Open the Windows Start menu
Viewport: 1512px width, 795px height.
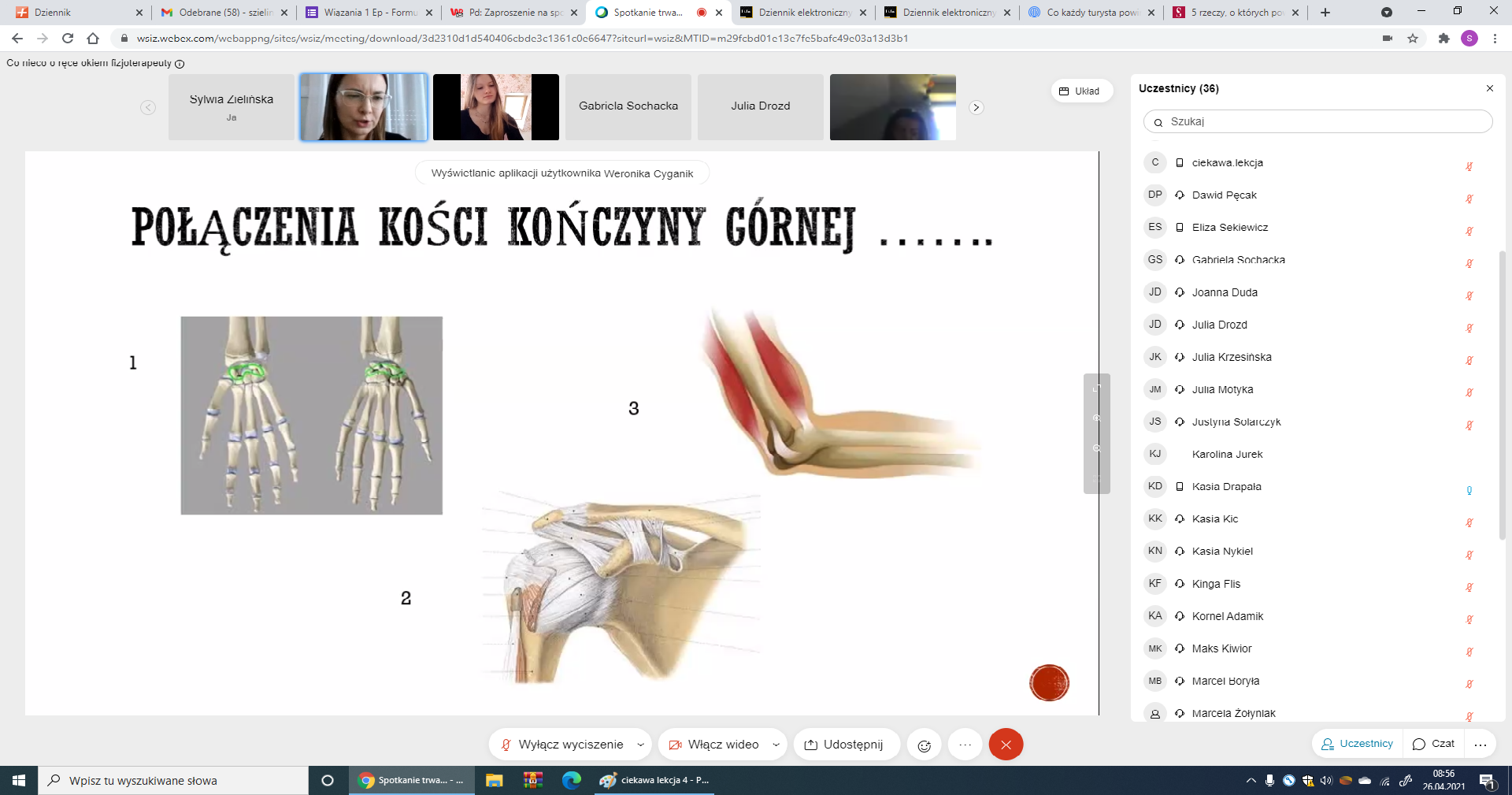pos(19,780)
